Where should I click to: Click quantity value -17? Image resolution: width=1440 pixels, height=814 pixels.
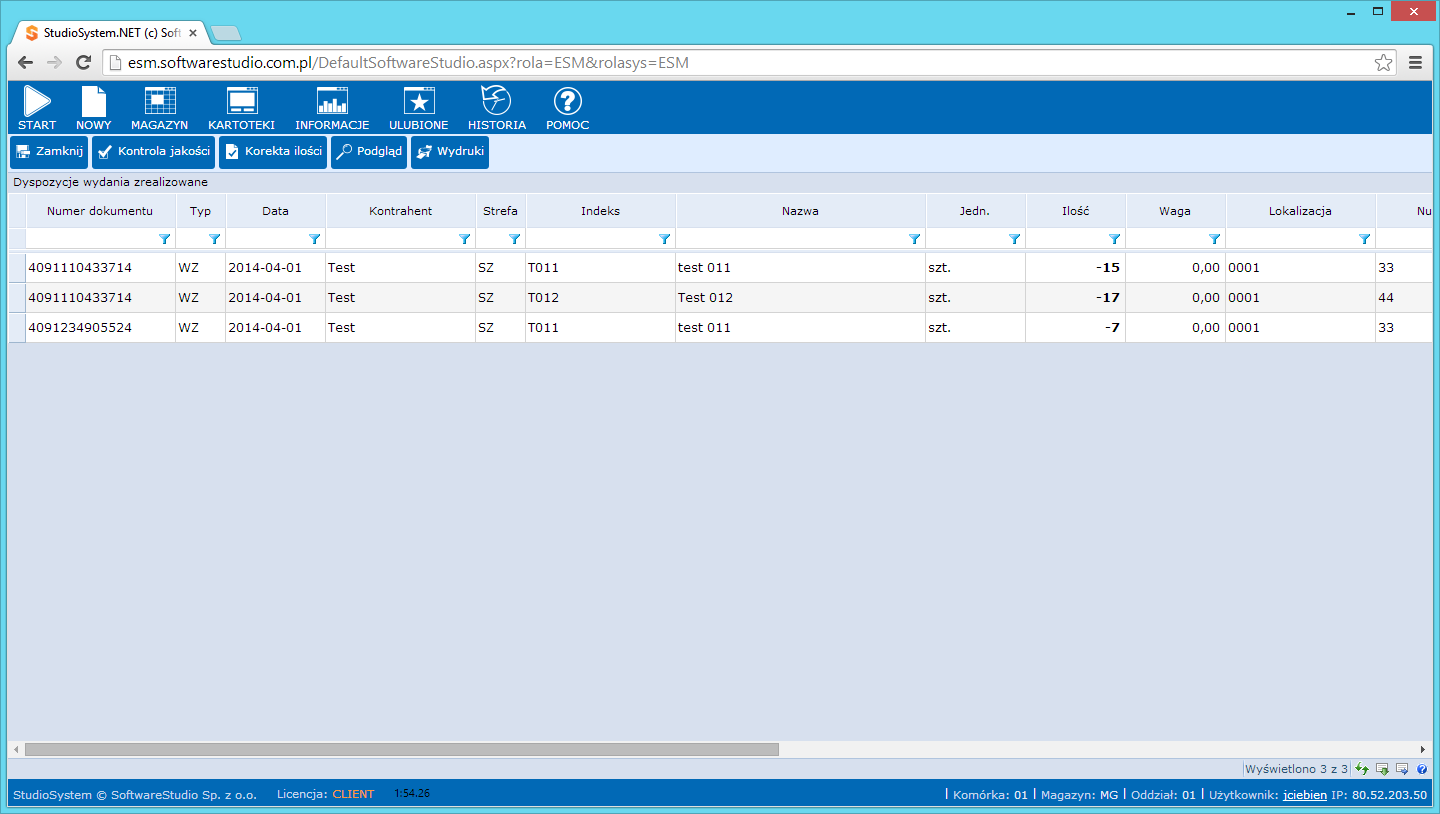(x=1110, y=298)
